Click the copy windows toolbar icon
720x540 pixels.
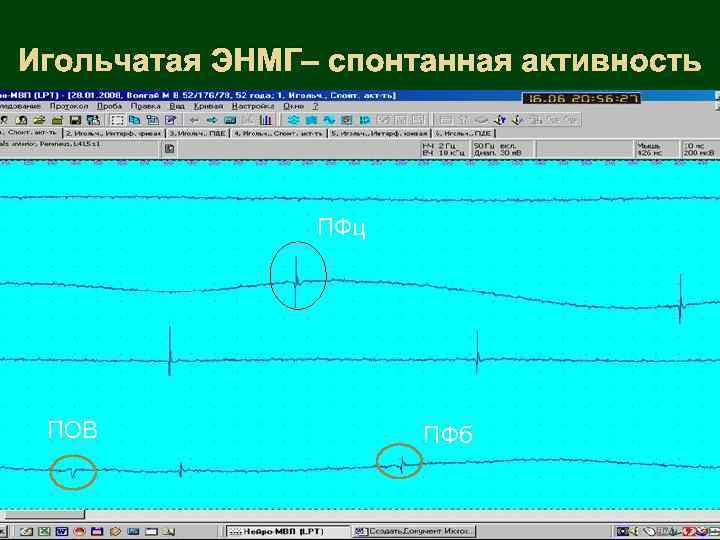click(x=135, y=120)
